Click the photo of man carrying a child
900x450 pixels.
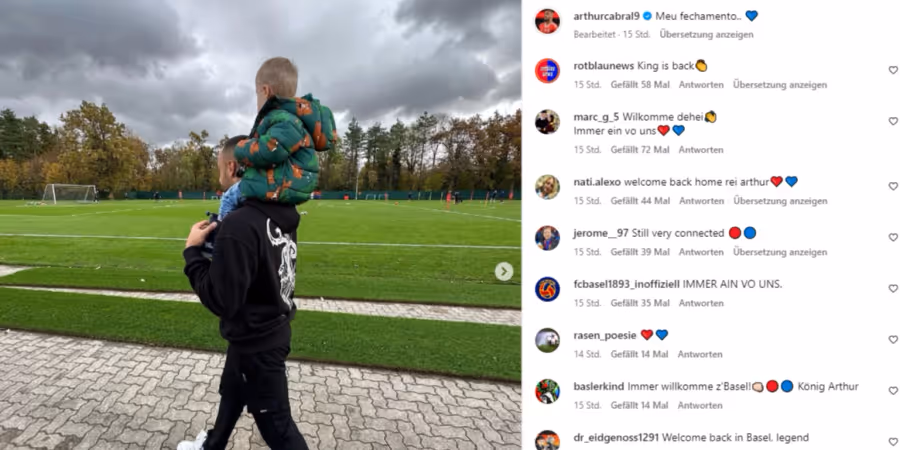click(261, 225)
